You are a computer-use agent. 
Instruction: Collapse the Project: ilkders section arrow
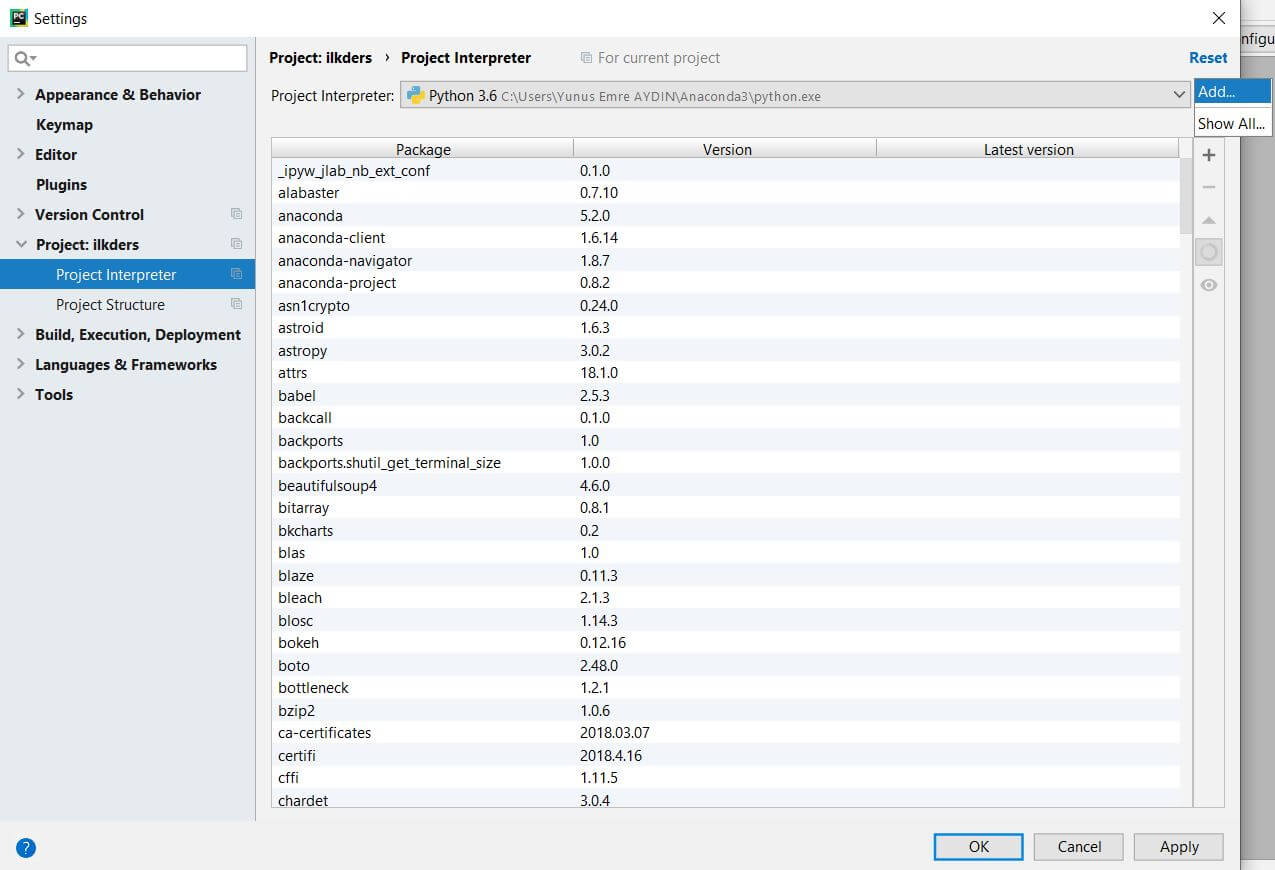[x=21, y=244]
